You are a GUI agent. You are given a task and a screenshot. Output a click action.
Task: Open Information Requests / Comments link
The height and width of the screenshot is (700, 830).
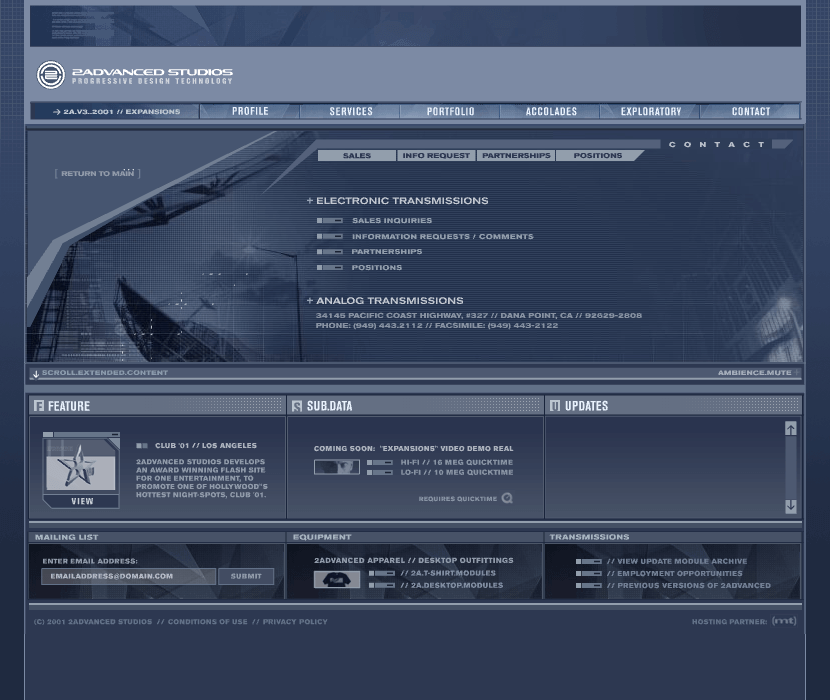coord(443,237)
